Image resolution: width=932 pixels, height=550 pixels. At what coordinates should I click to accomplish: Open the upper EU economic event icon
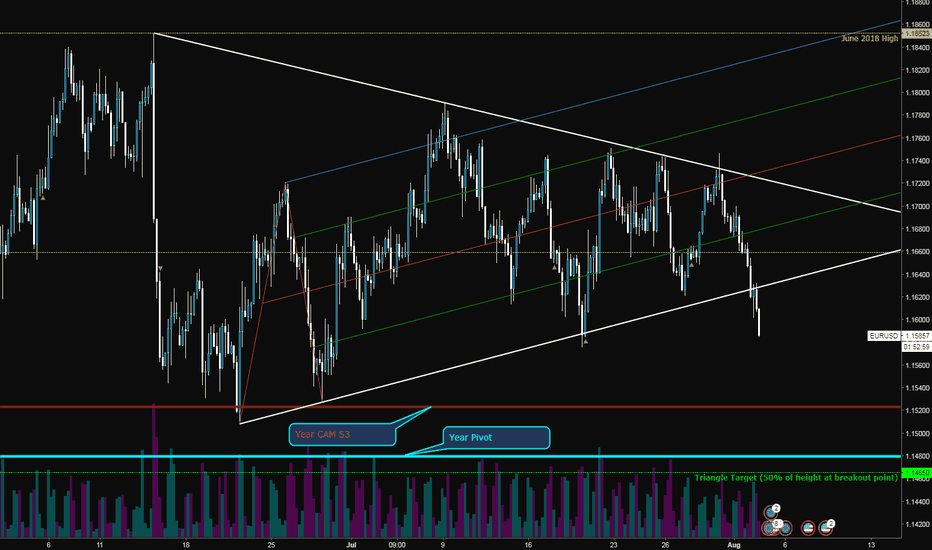tap(771, 512)
